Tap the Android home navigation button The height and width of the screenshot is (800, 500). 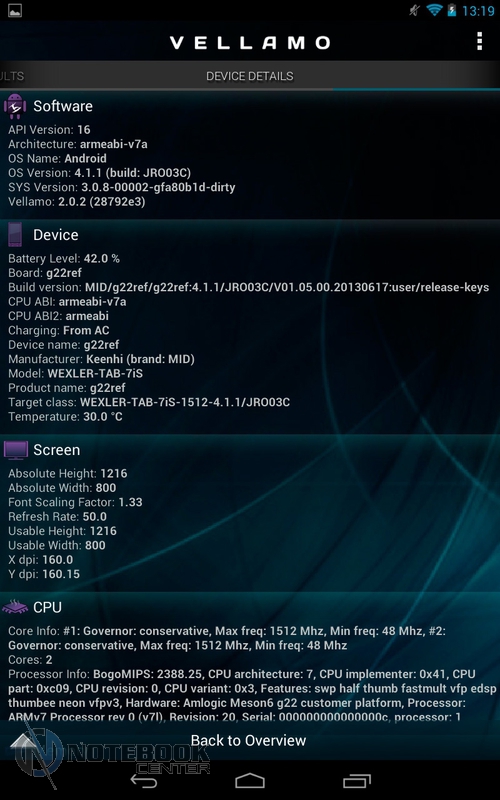(x=250, y=781)
